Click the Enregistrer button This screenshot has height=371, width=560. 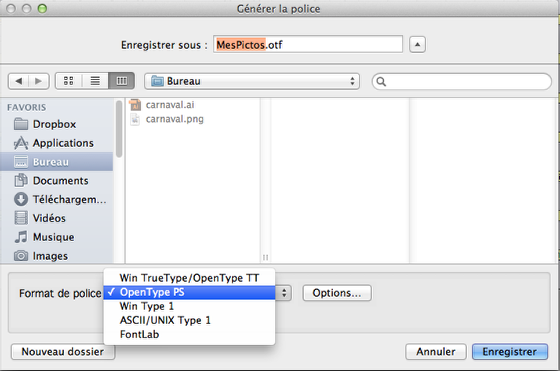pyautogui.click(x=510, y=352)
